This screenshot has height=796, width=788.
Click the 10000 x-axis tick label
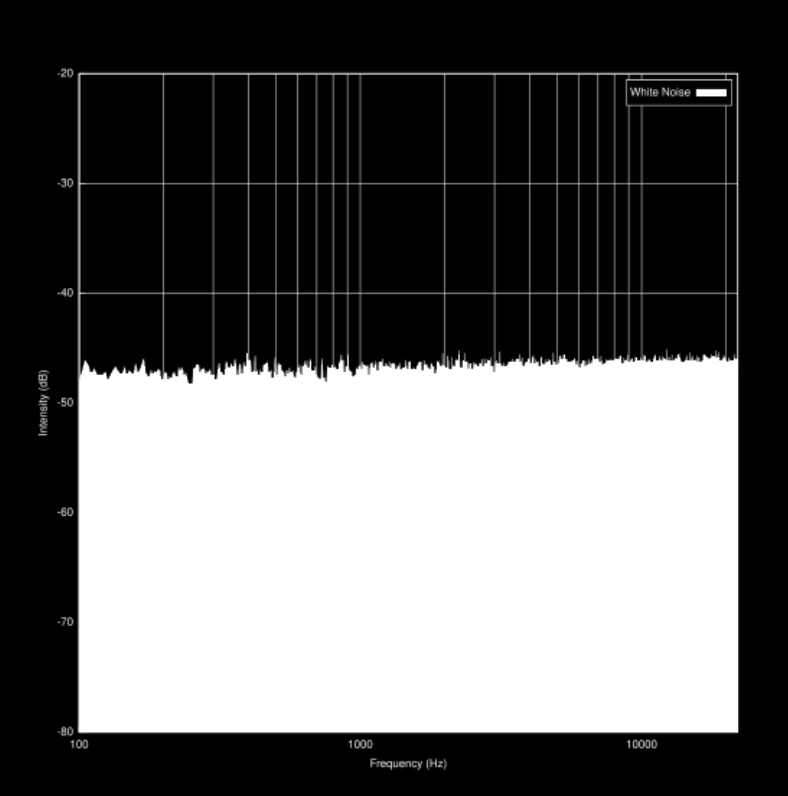click(x=642, y=745)
